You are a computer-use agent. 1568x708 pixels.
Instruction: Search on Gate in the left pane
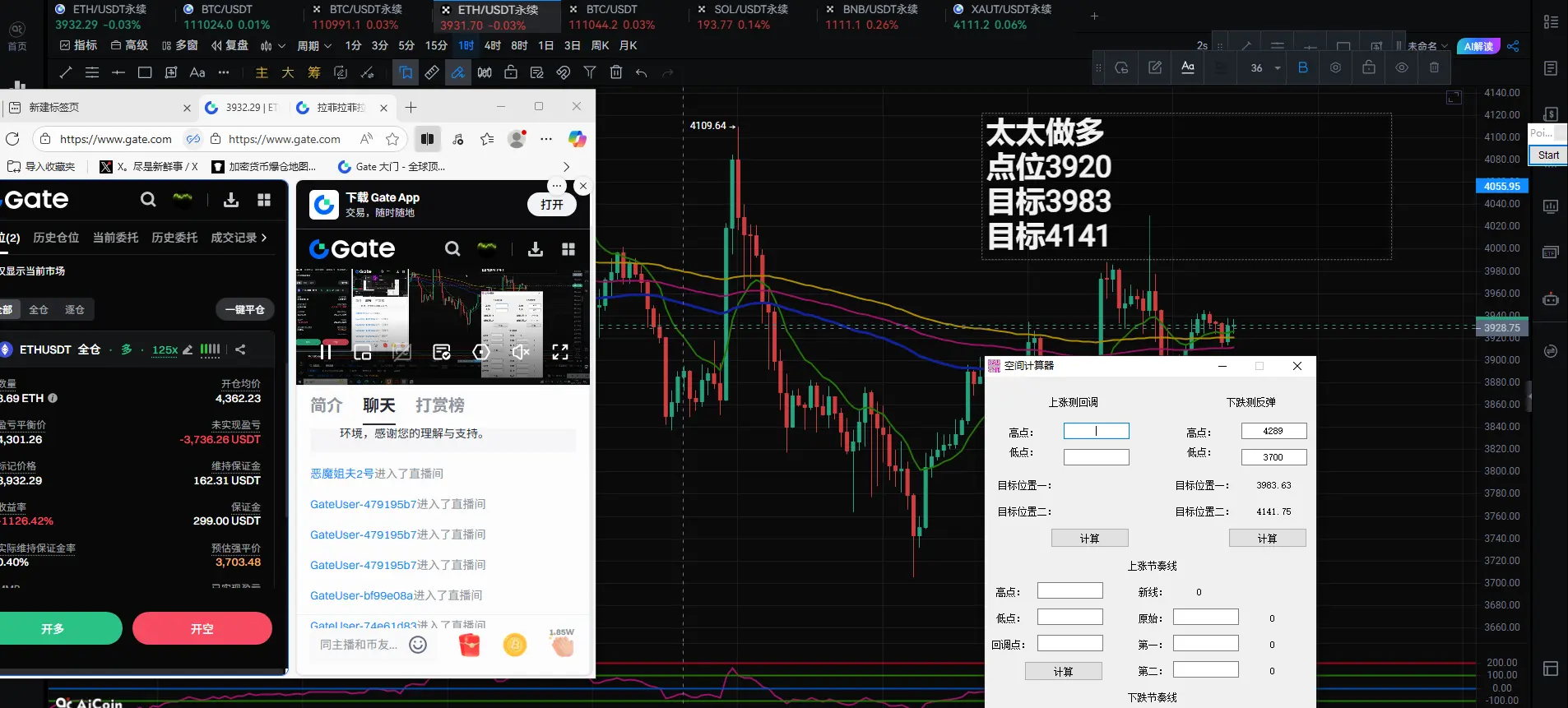pos(148,199)
